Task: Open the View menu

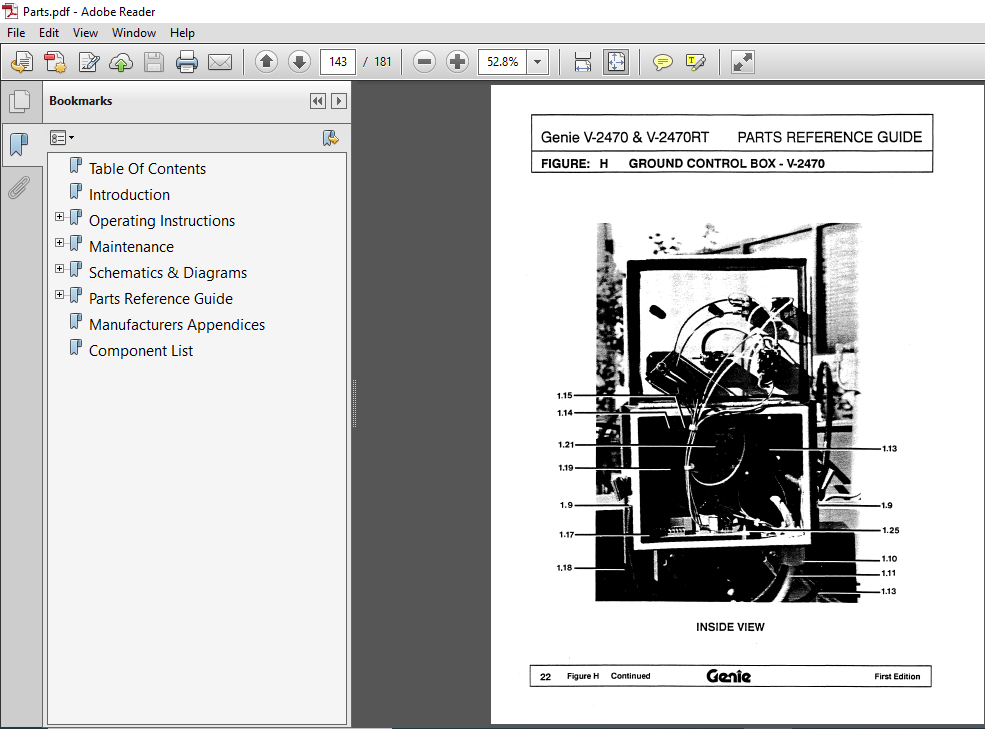Action: click(x=85, y=33)
